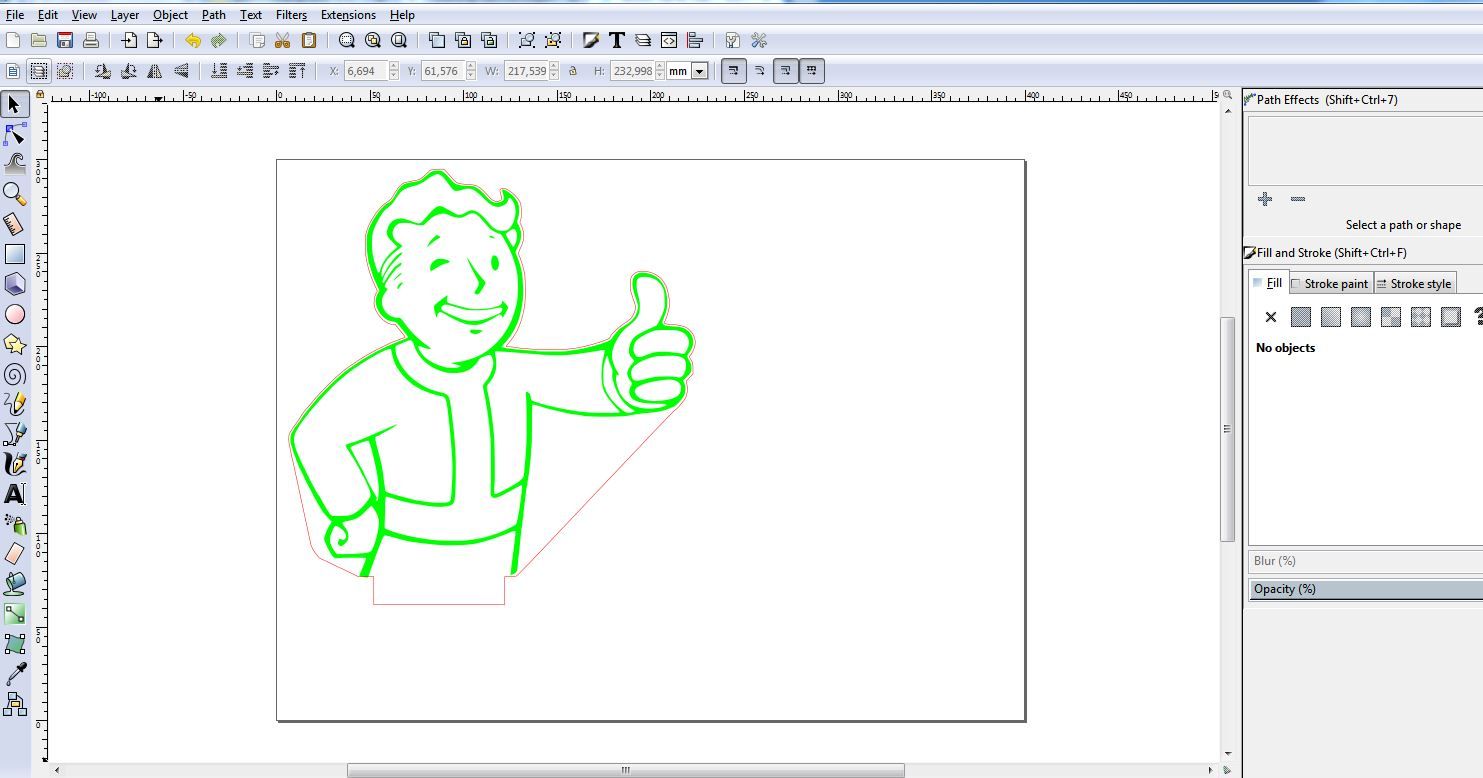
Task: Open the Extensions menu
Action: tap(348, 15)
